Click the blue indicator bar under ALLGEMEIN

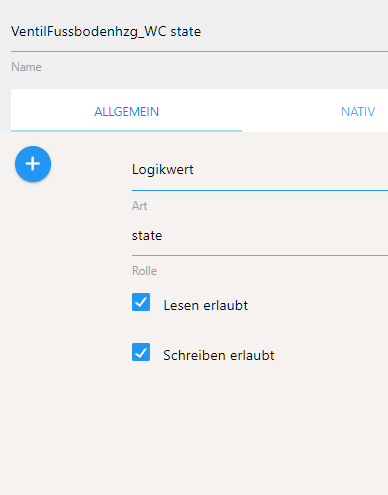[126, 131]
